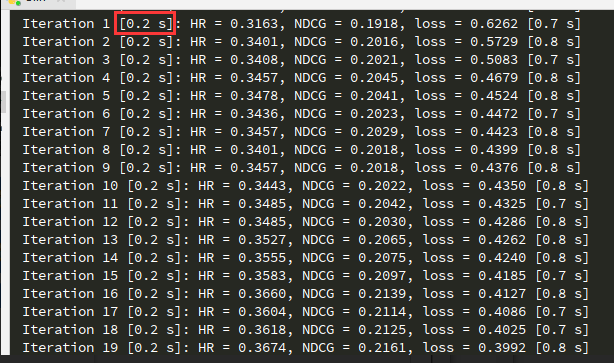Select NDCG value 0.2161 in Iteration 19

[x=382, y=348]
